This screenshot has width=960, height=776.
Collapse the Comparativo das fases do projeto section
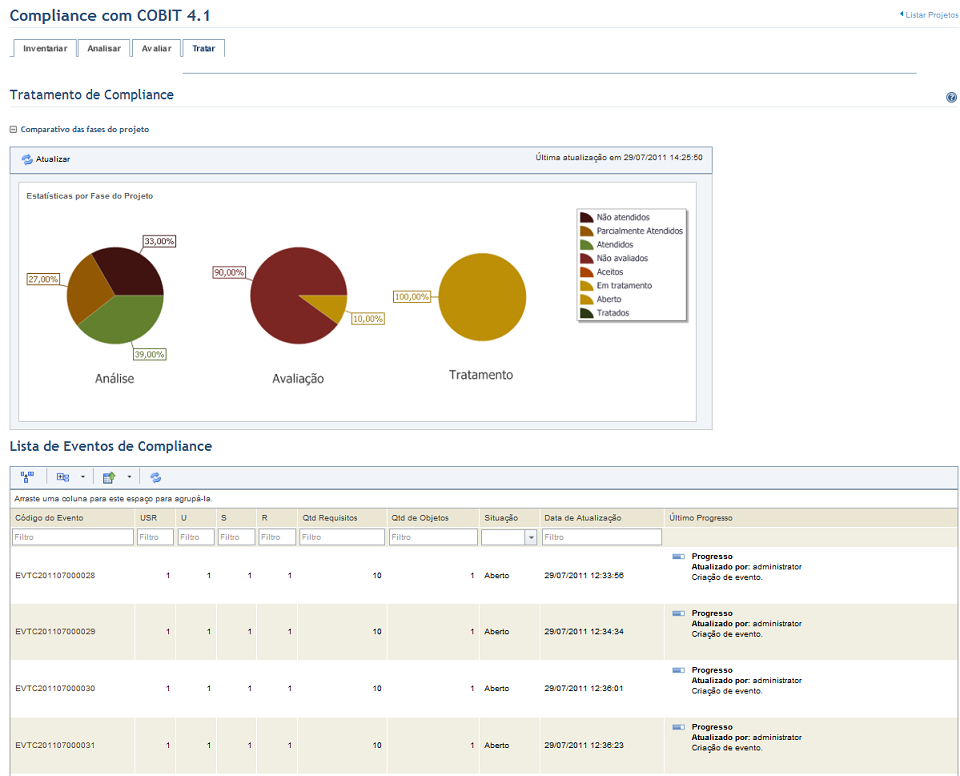(x=13, y=129)
